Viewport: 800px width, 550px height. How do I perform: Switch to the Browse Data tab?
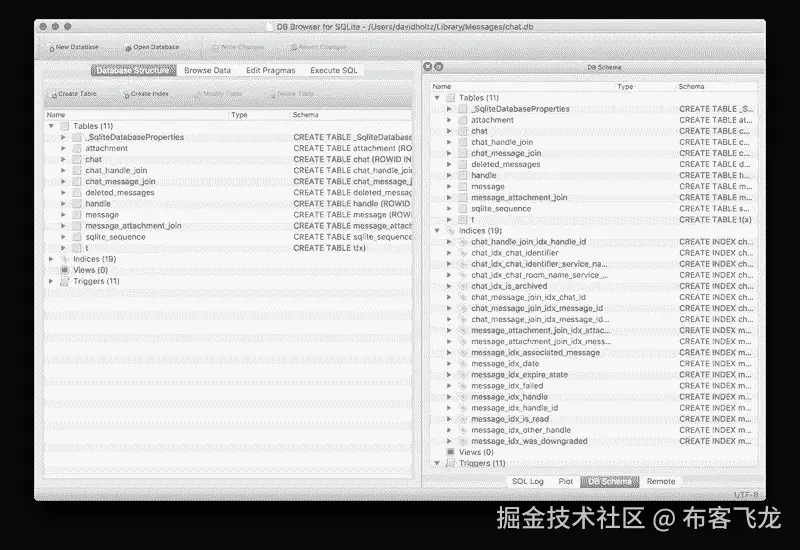[x=208, y=70]
